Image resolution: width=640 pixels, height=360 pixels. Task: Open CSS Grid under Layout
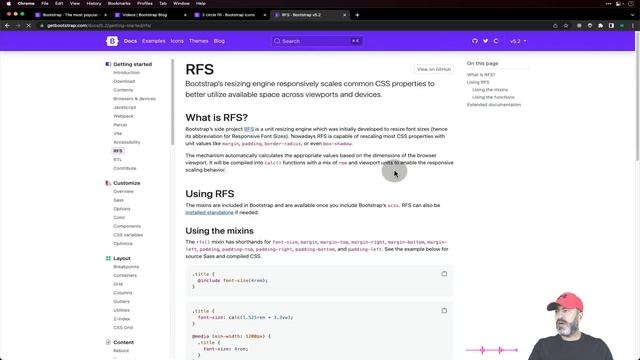[123, 327]
